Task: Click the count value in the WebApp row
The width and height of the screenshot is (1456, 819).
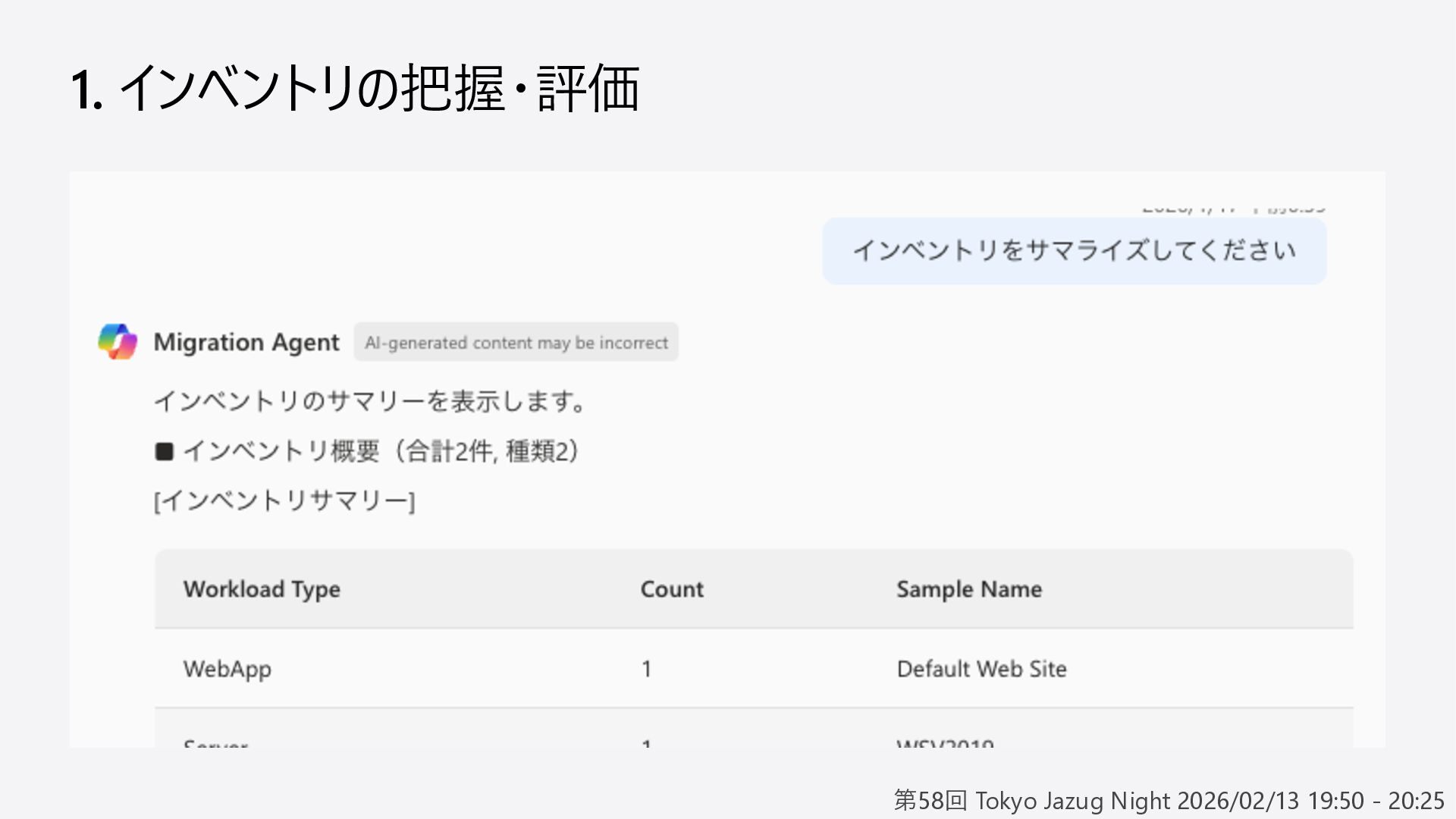Action: tap(646, 669)
